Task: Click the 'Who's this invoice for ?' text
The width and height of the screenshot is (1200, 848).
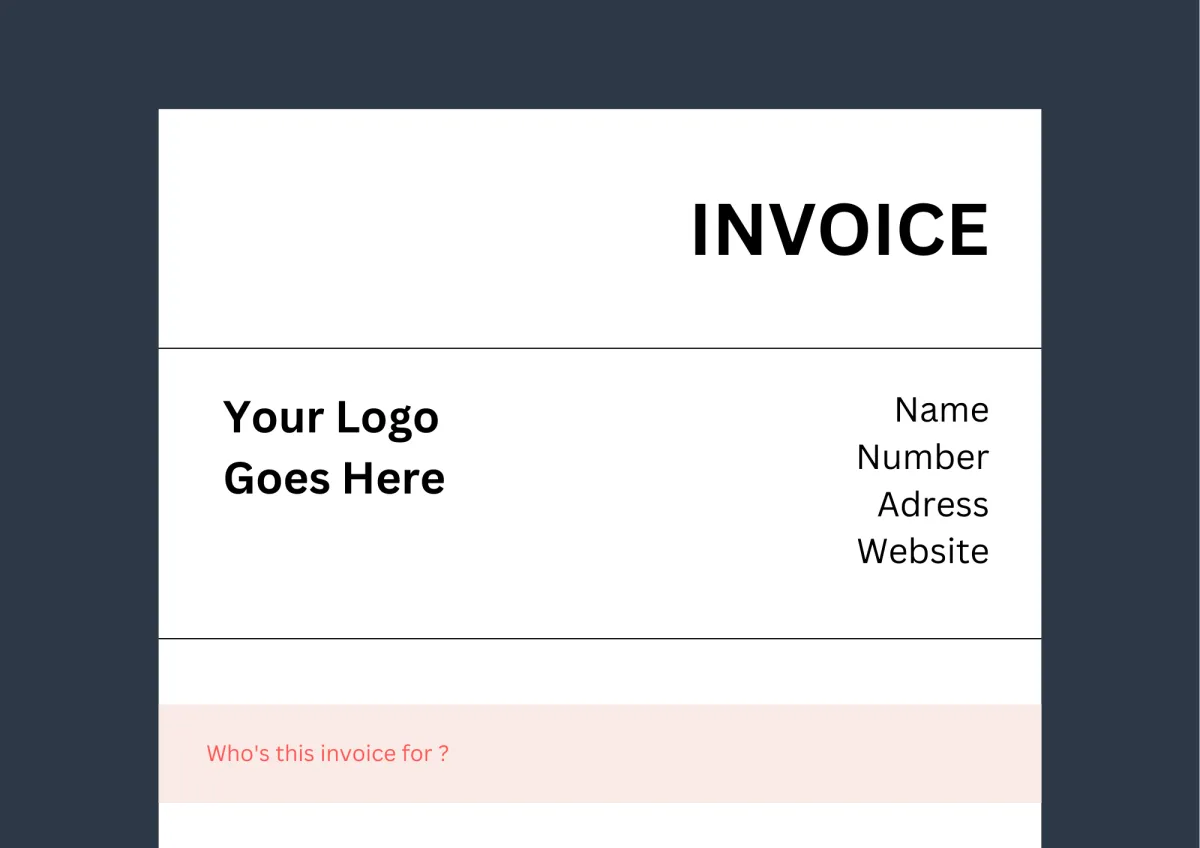Action: tap(328, 753)
